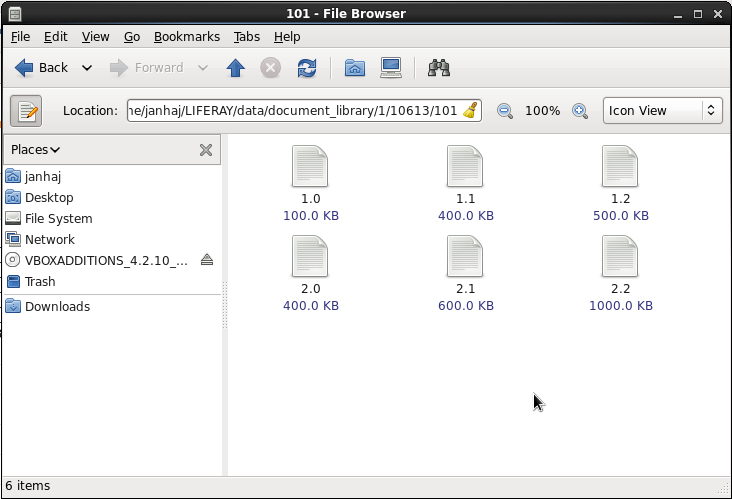Viewport: 732px width, 499px height.
Task: Click the 100.0 KB size label
Action: pyautogui.click(x=311, y=216)
